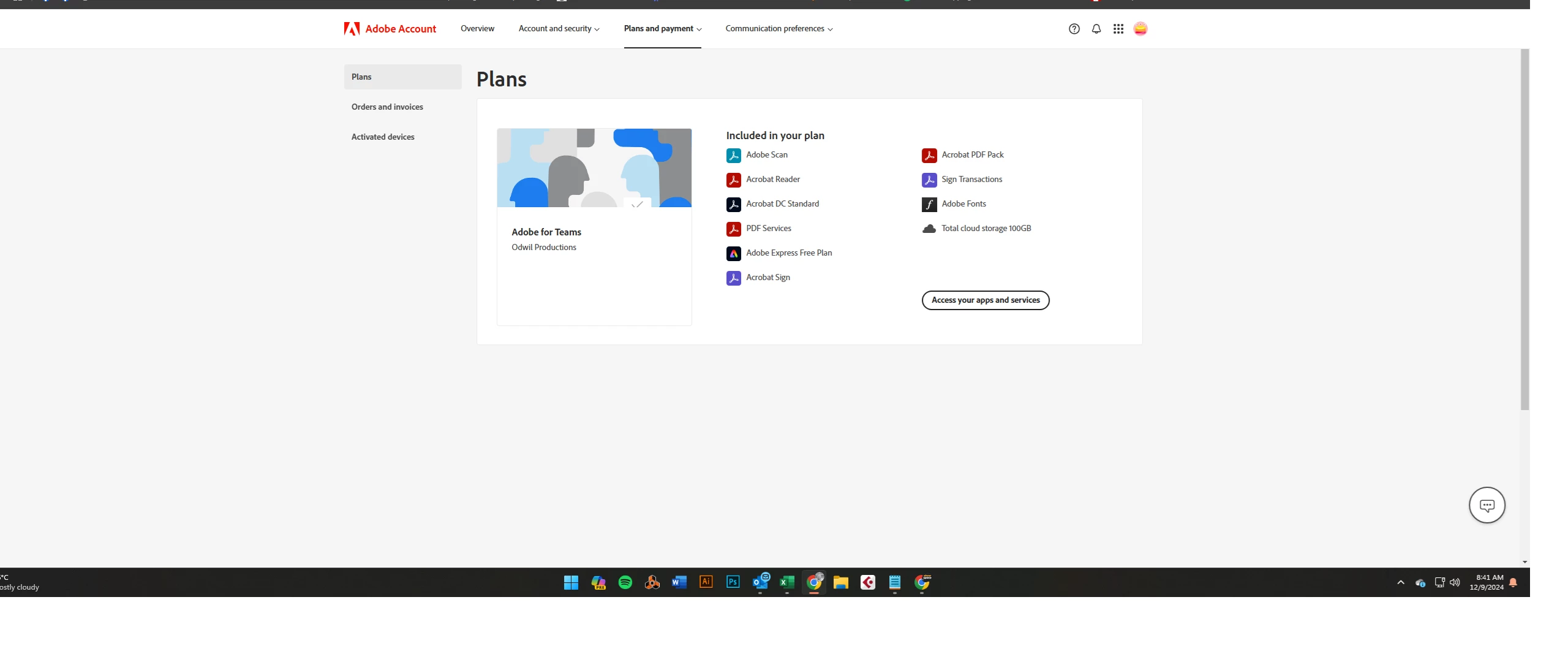Open the notifications bell icon
This screenshot has width=1568, height=662.
1096,29
